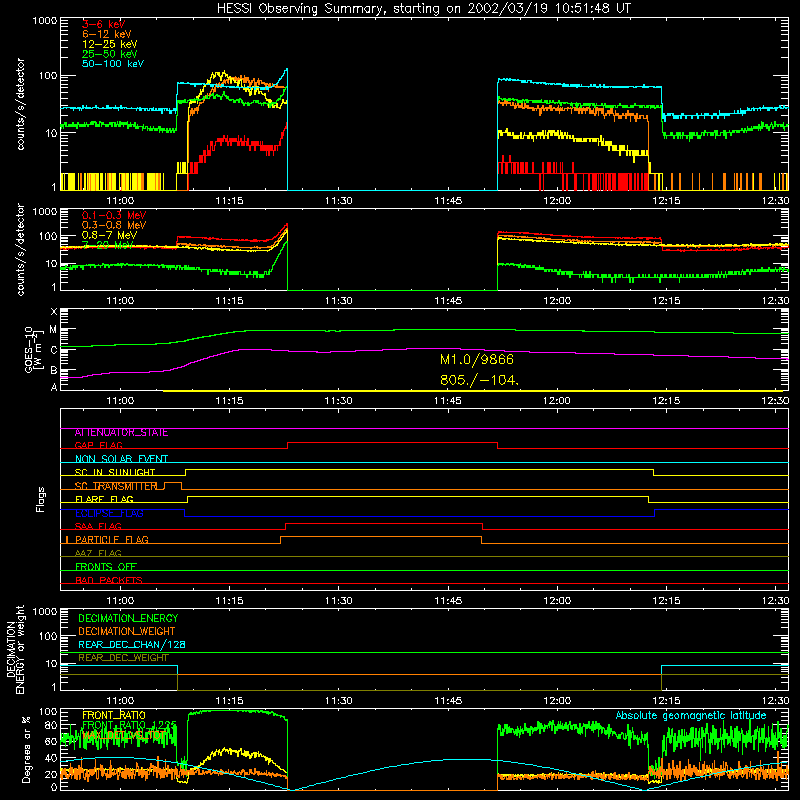Select the '6-12 keV' legend label

tap(107, 34)
